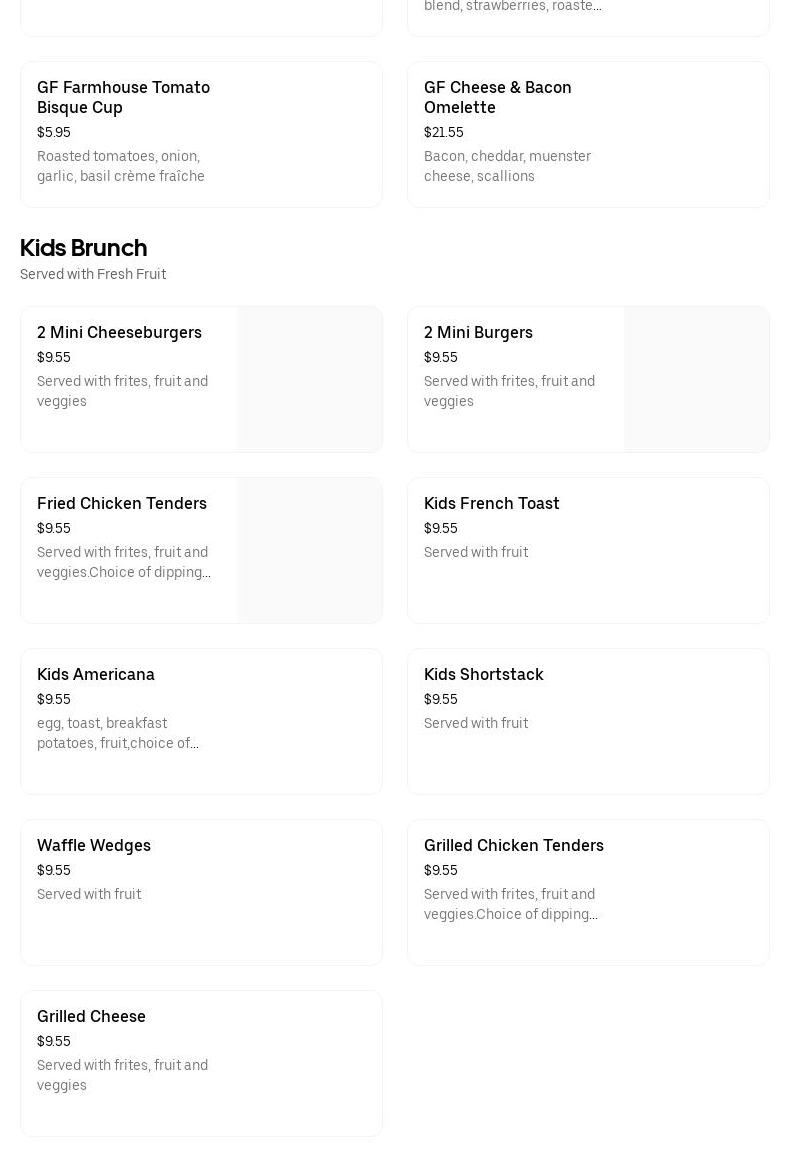Open the 2 Mini Cheeseburgers image thumbnail

click(309, 379)
